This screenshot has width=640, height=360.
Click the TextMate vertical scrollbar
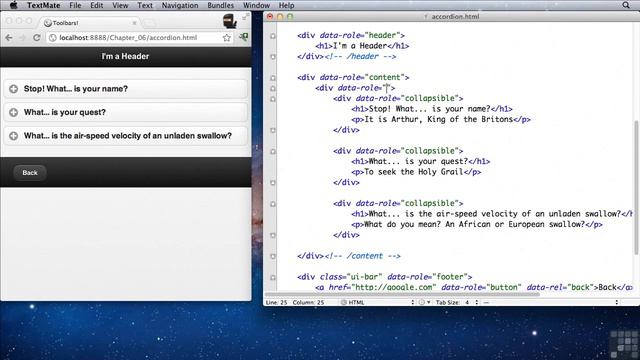click(636, 188)
